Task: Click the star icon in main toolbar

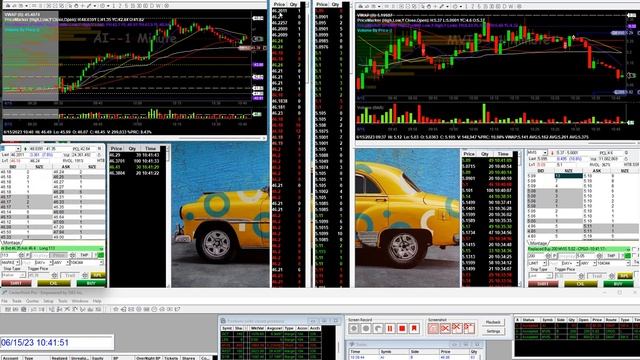Action: tap(116, 309)
